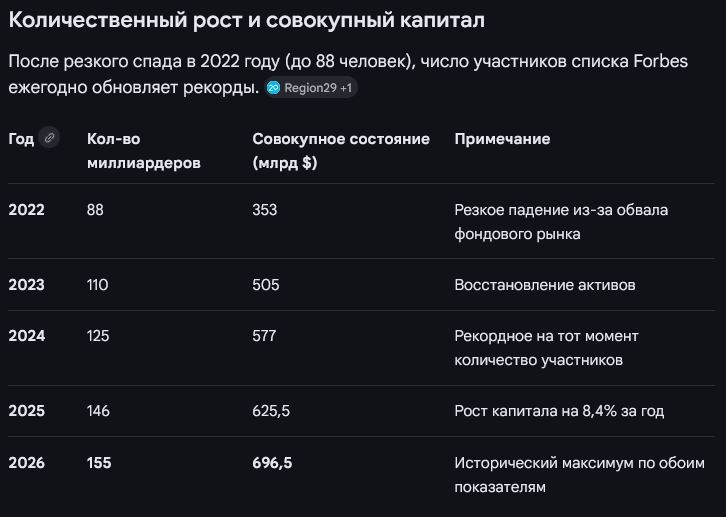The height and width of the screenshot is (517, 726).
Task: Click the 353 wealth value for 2022
Action: [x=265, y=210]
